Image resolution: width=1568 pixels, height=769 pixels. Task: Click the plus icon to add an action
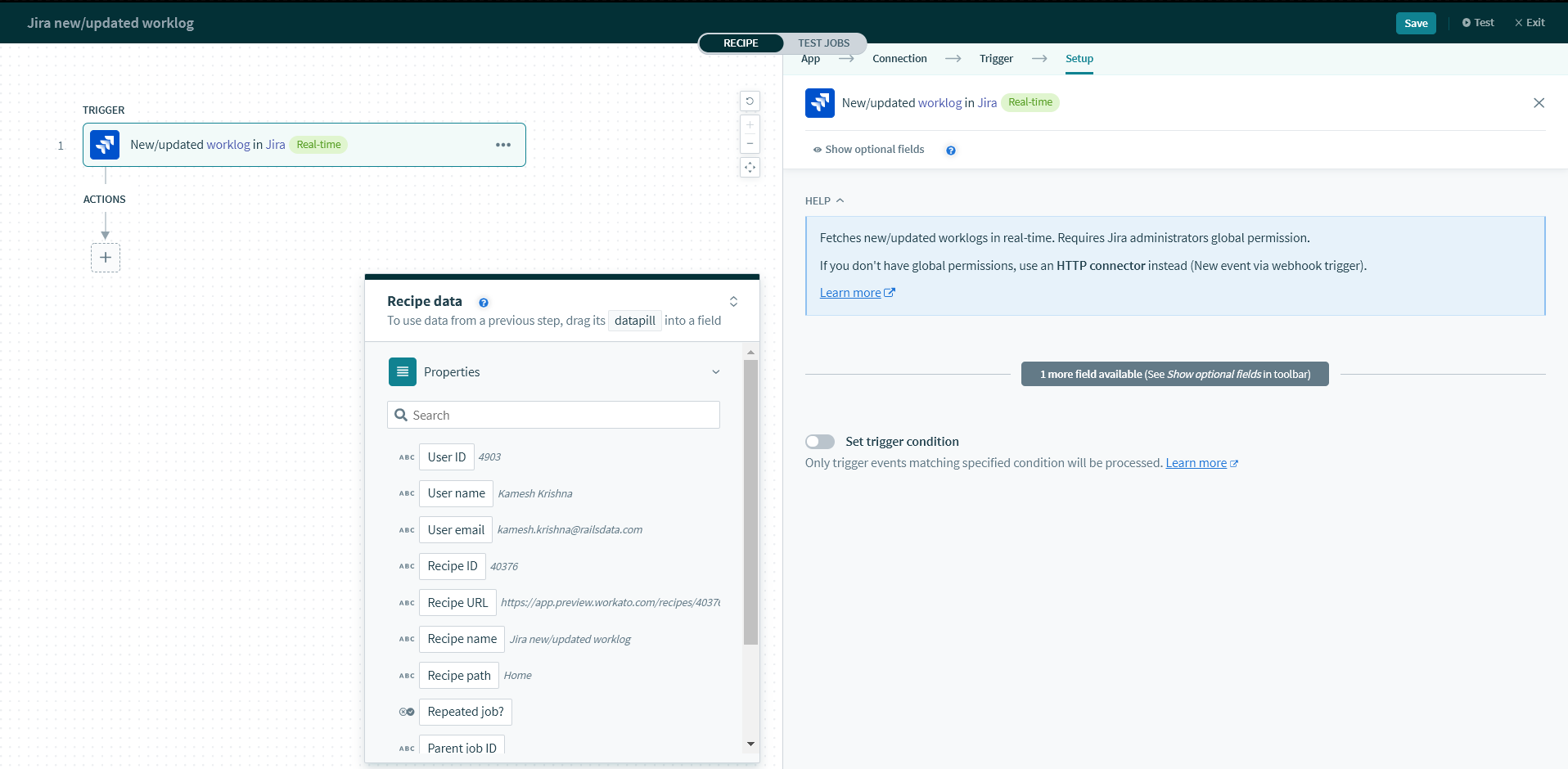click(x=106, y=258)
